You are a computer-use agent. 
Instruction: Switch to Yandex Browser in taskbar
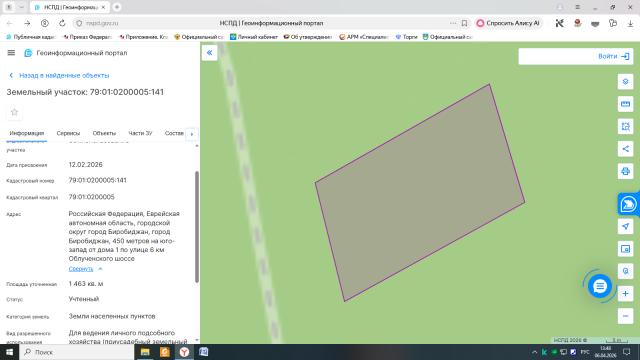click(x=184, y=352)
